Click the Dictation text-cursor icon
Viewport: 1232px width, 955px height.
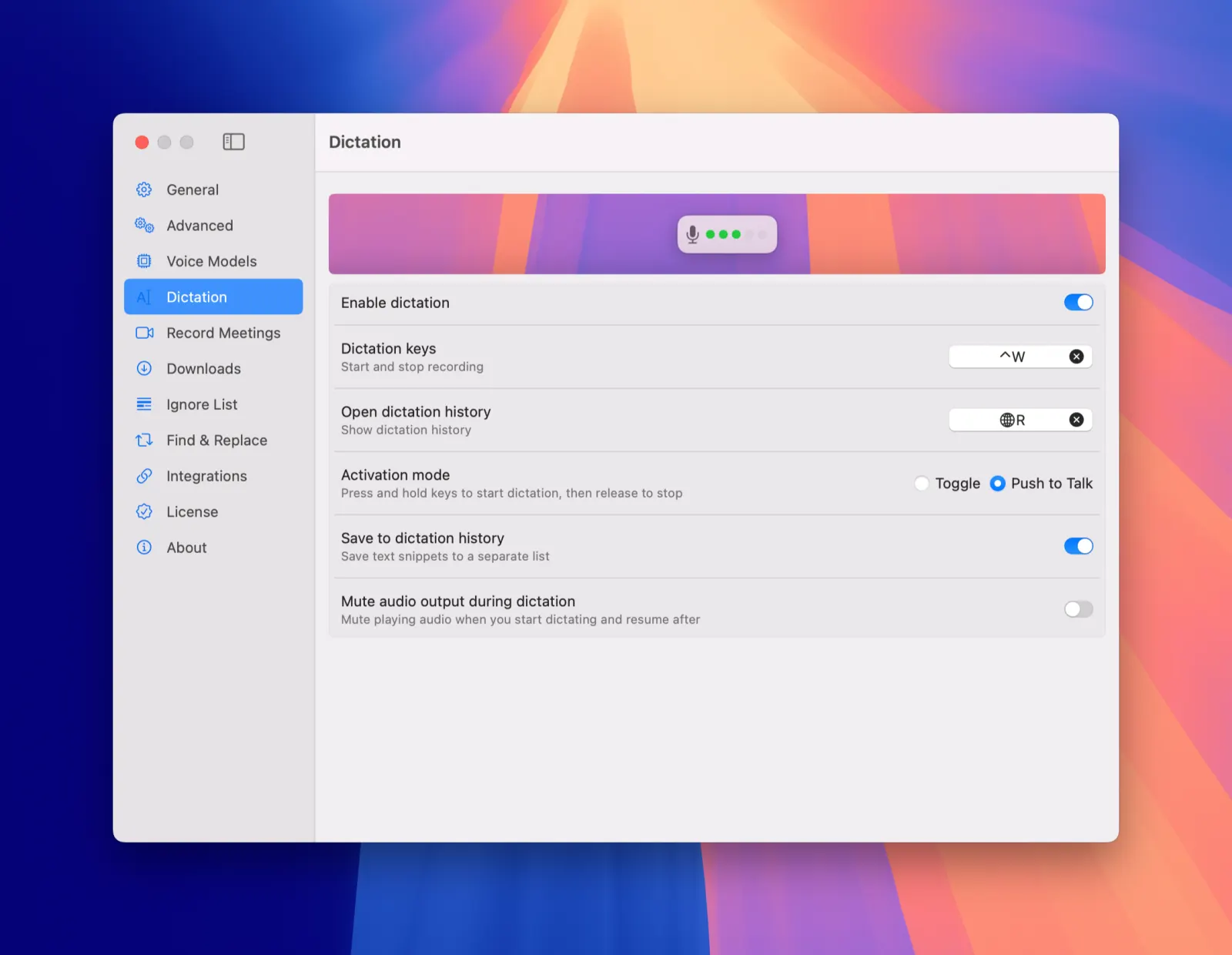[144, 297]
